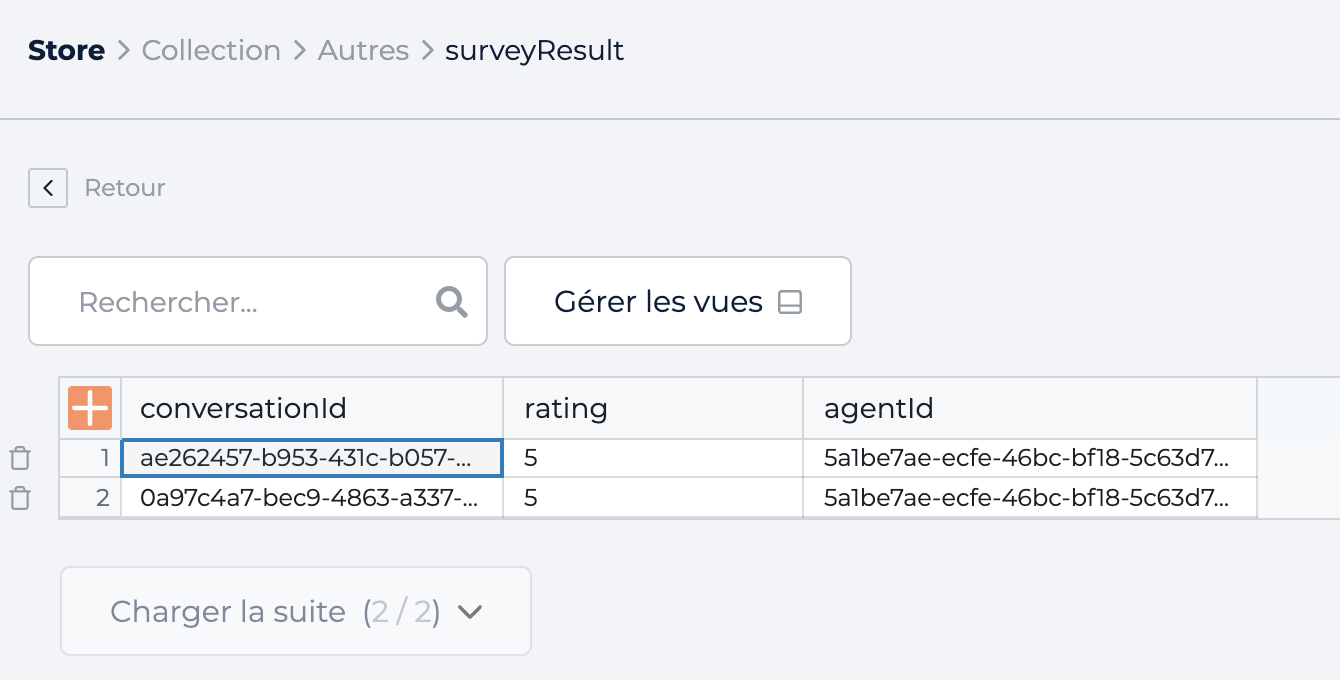
Task: Click the back chevron icon beside Retour
Action: [48, 188]
